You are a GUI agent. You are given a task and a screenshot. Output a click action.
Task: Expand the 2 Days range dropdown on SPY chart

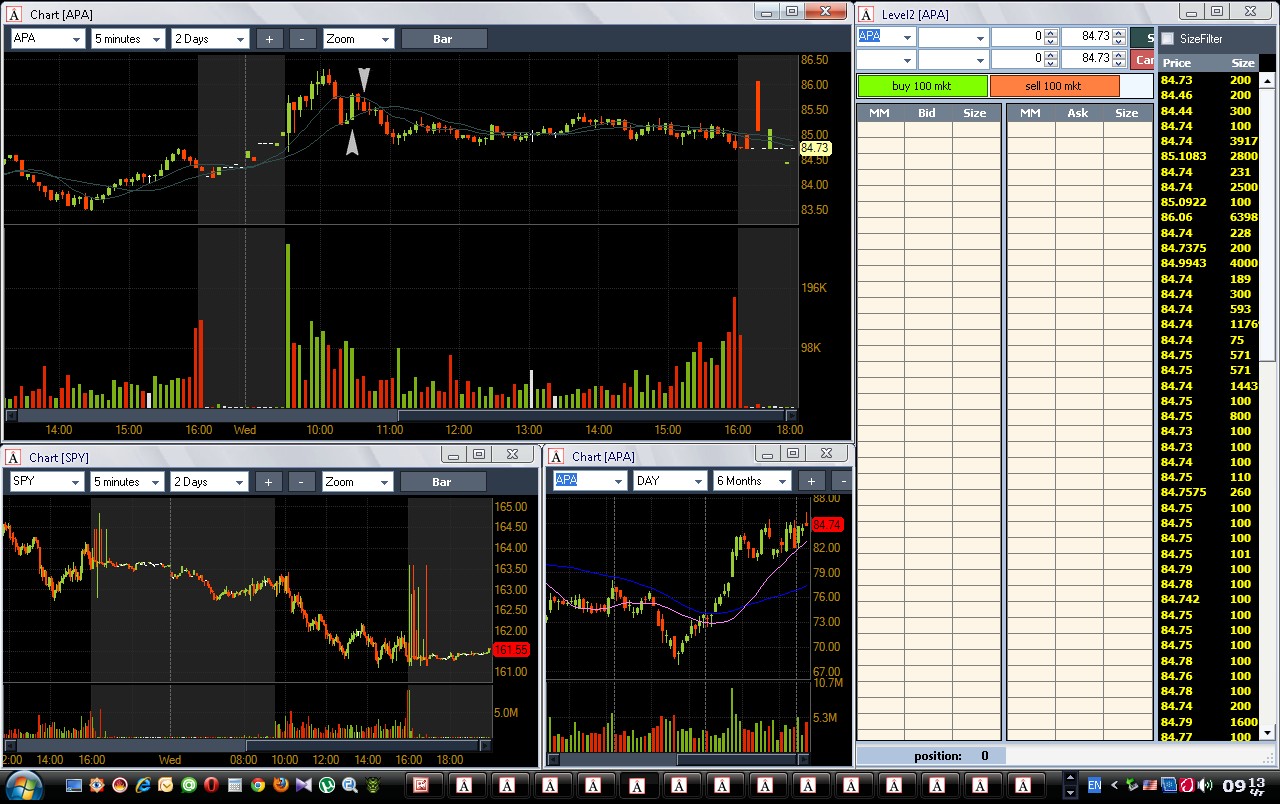pos(210,482)
